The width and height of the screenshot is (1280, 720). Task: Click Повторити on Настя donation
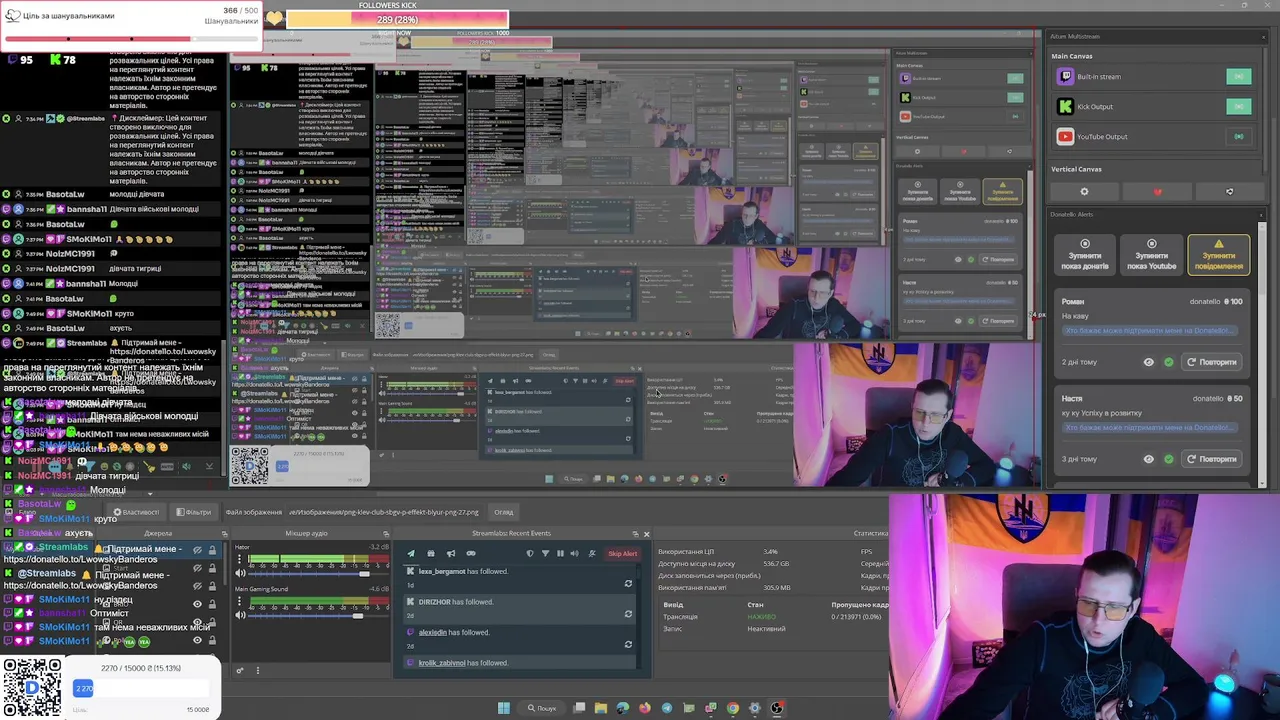tap(1212, 459)
